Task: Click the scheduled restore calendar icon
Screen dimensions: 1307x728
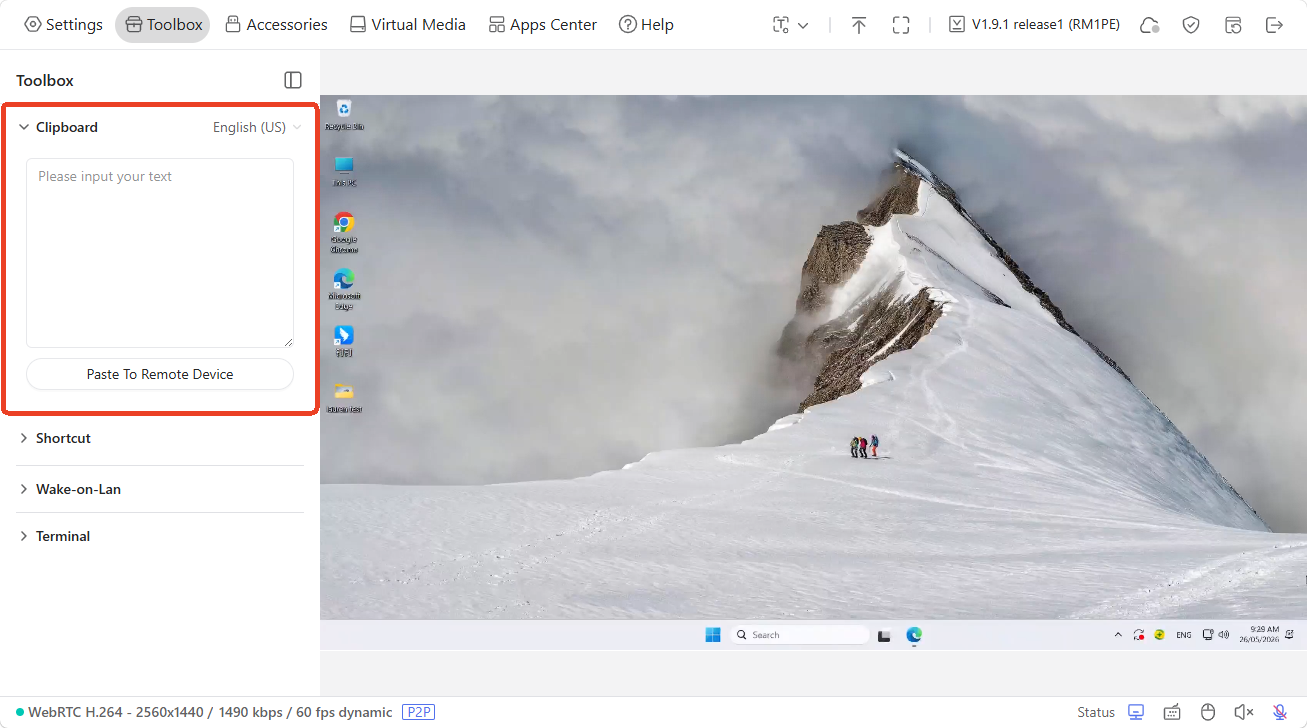Action: point(1233,25)
